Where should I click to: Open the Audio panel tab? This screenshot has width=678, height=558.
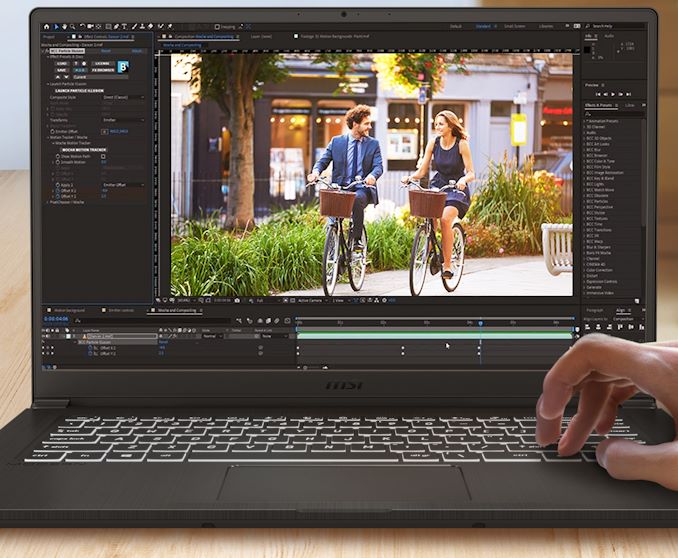[610, 36]
